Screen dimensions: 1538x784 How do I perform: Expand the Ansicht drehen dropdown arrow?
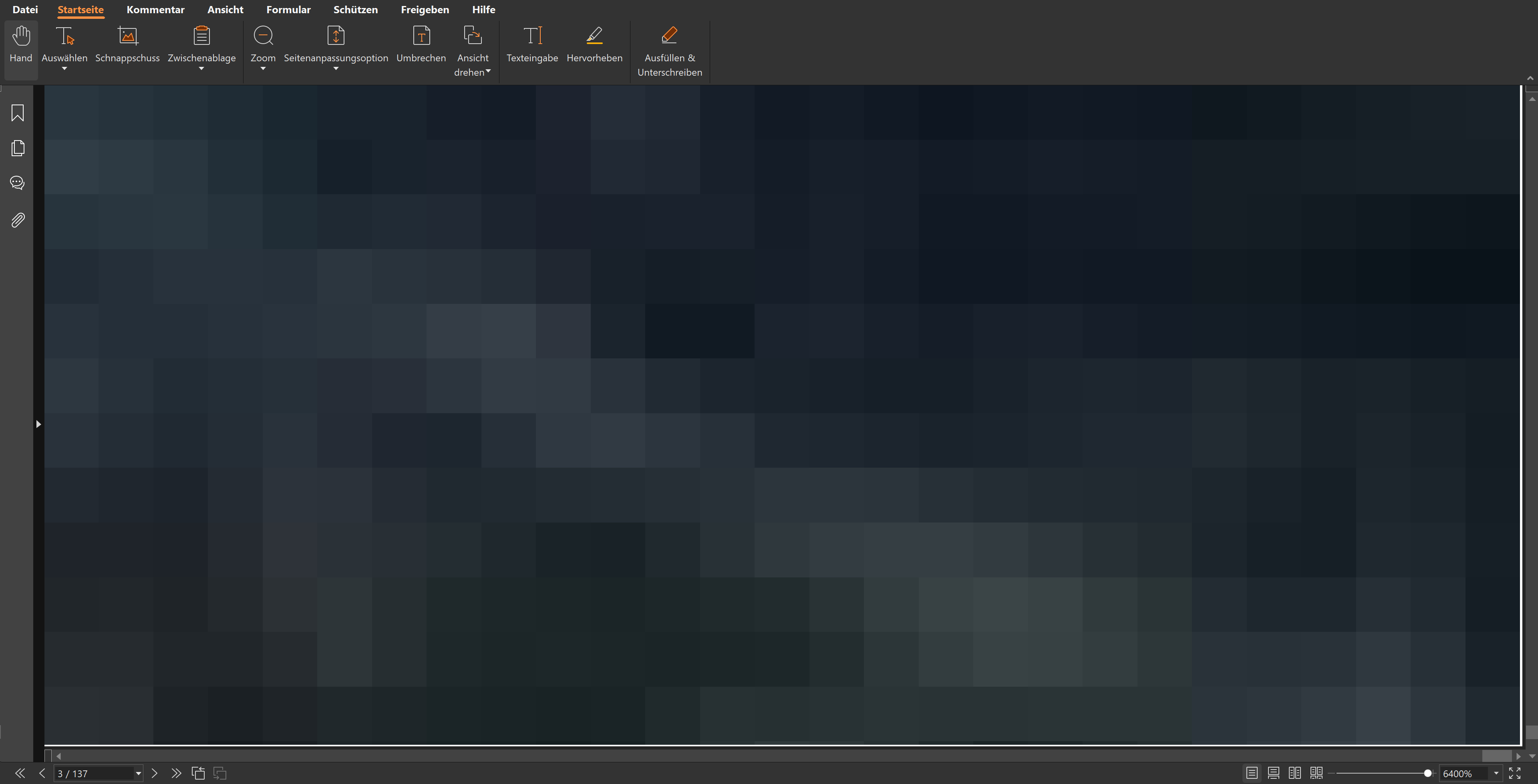(x=488, y=71)
